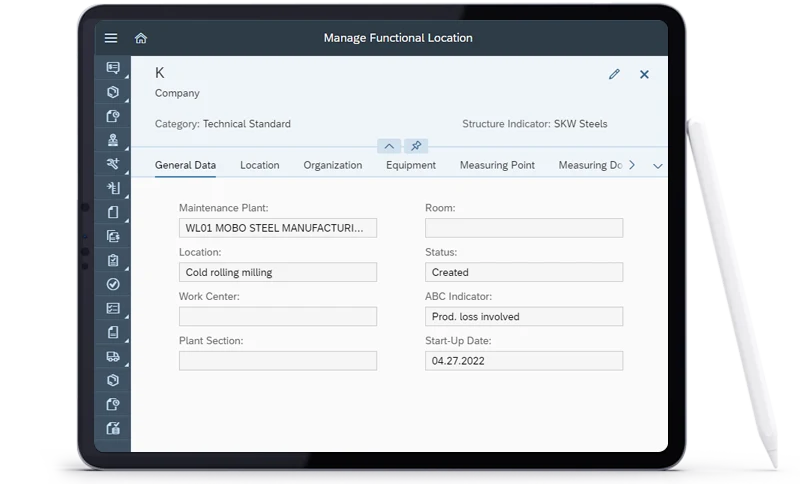Click the pencil edit icon

click(614, 74)
